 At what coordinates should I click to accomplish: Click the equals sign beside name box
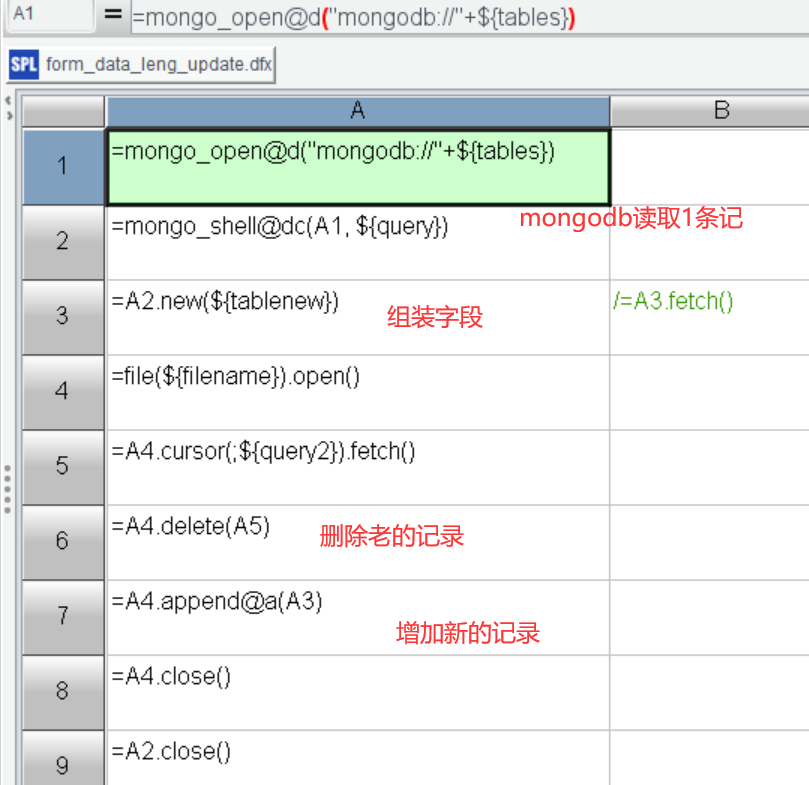pyautogui.click(x=113, y=14)
